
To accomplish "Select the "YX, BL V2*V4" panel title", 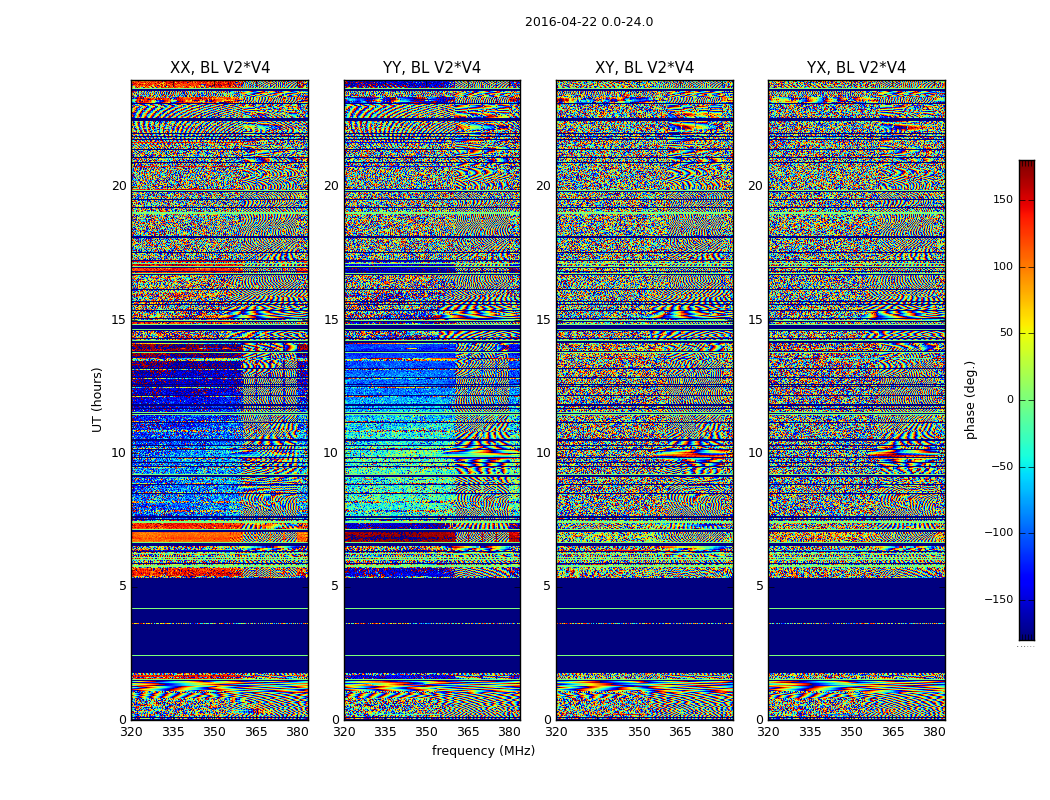I will pos(856,68).
